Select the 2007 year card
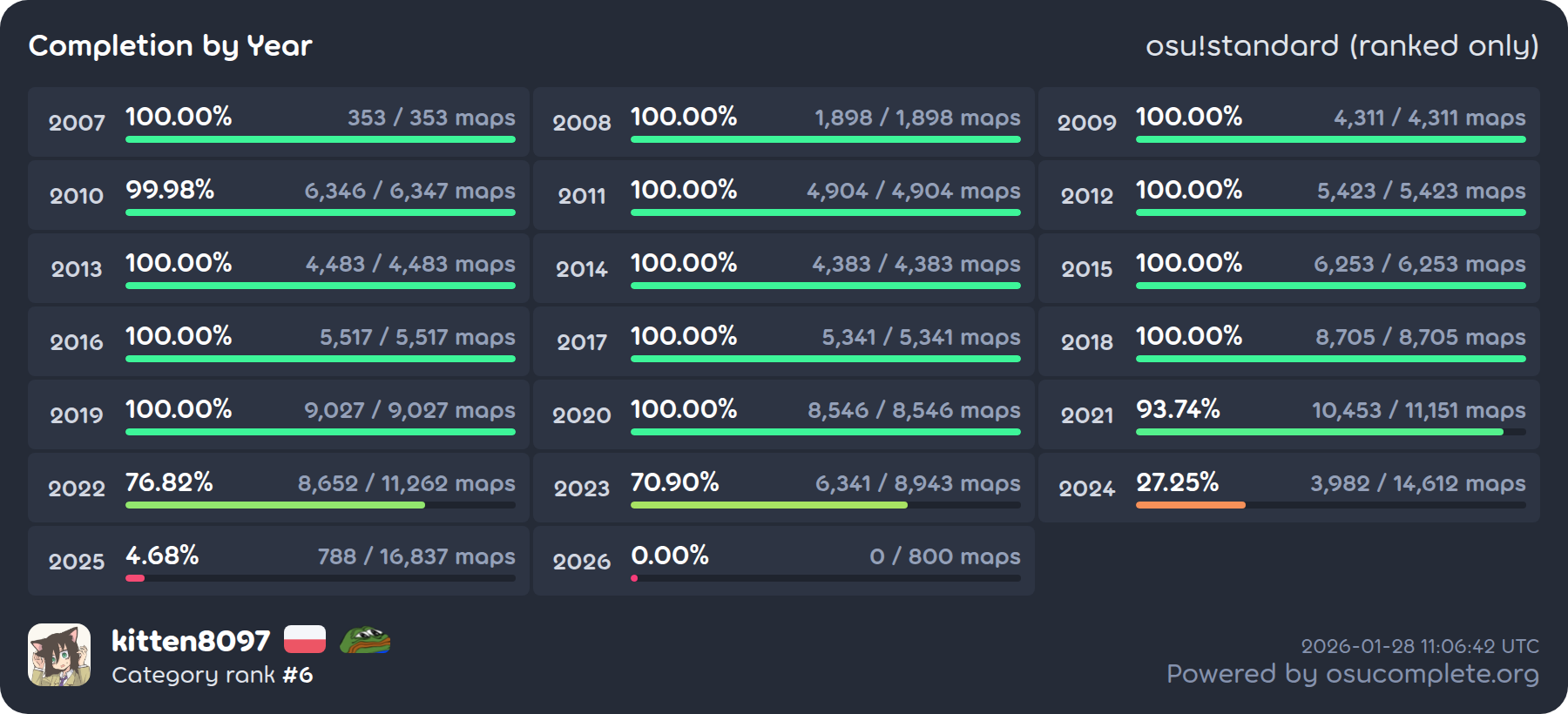This screenshot has height=714, width=1568. click(x=279, y=122)
